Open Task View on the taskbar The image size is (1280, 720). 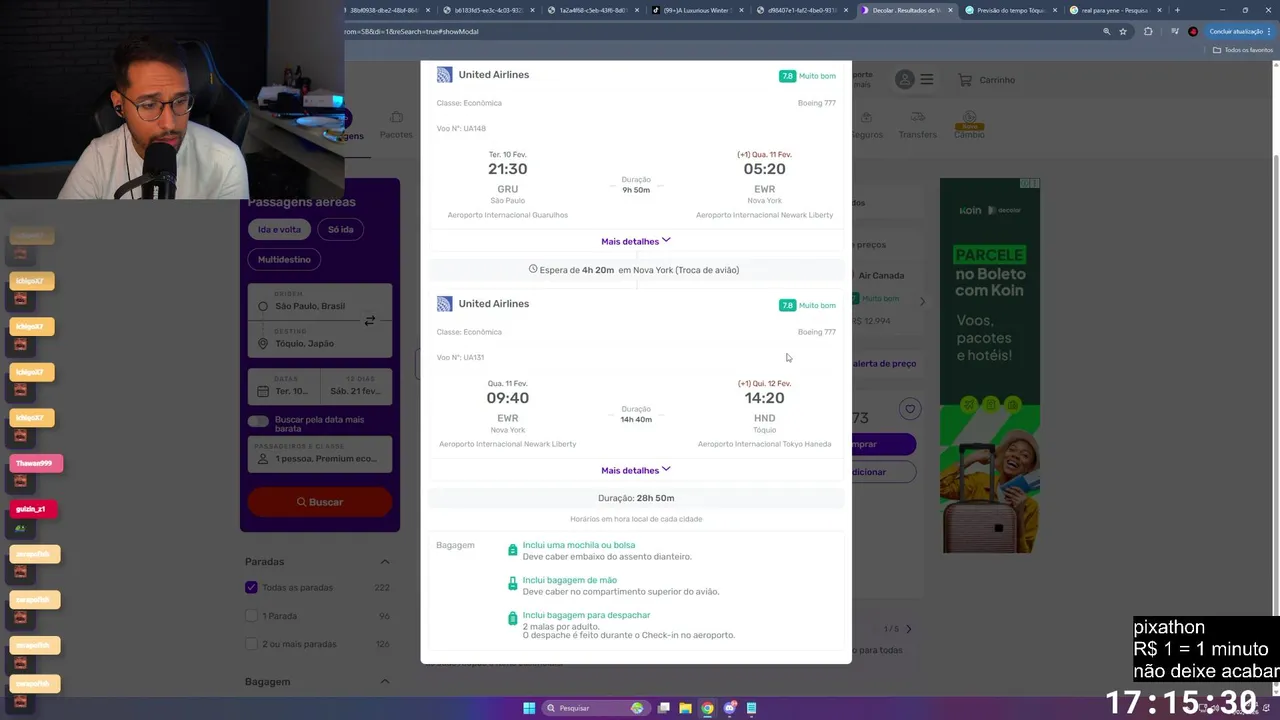coord(663,708)
